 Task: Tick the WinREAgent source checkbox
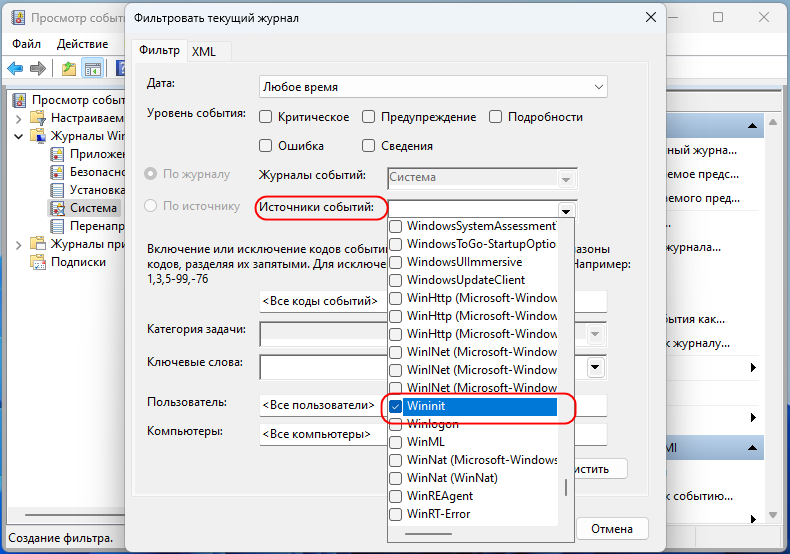(396, 496)
